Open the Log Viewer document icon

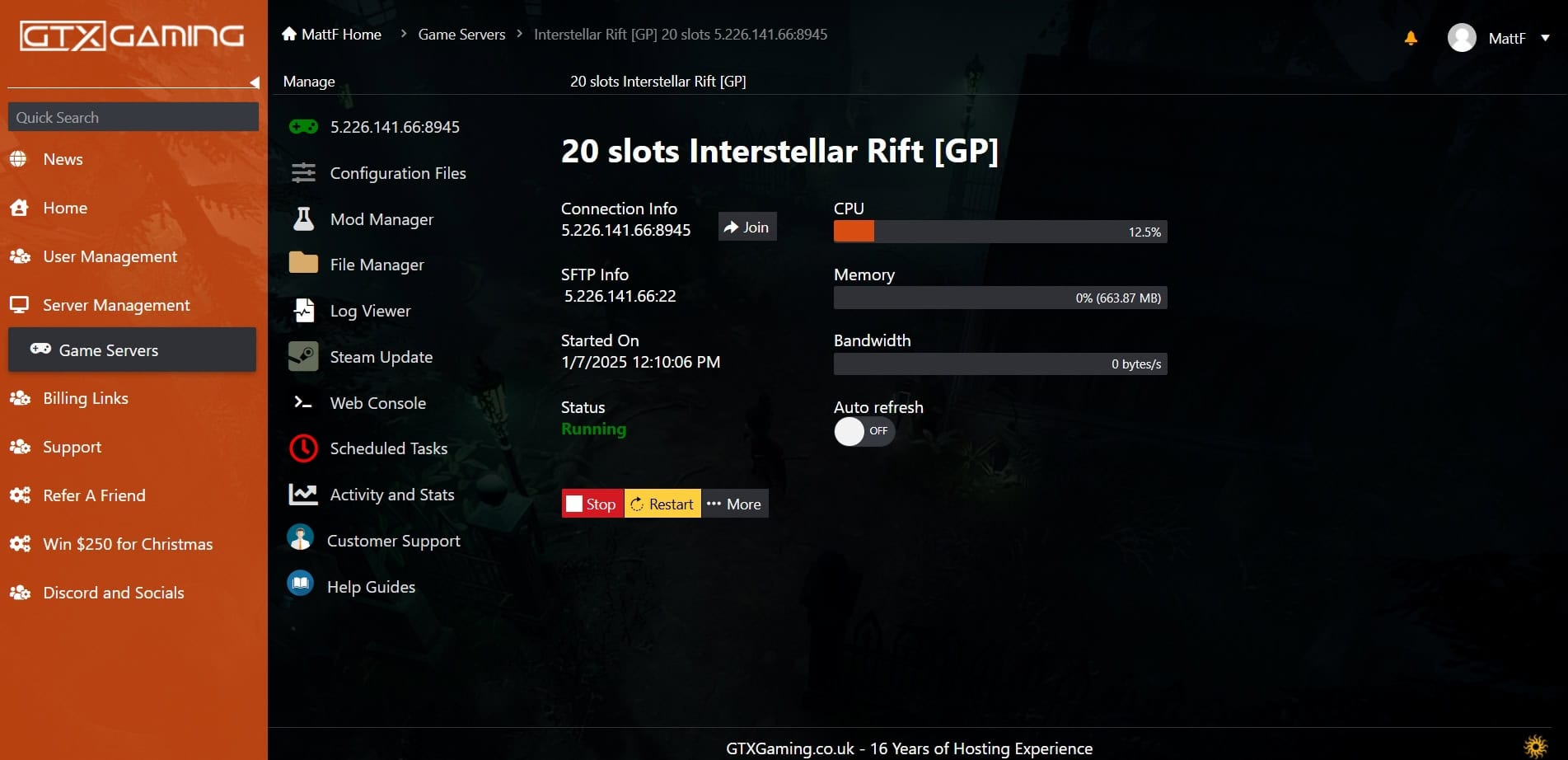pyautogui.click(x=303, y=311)
